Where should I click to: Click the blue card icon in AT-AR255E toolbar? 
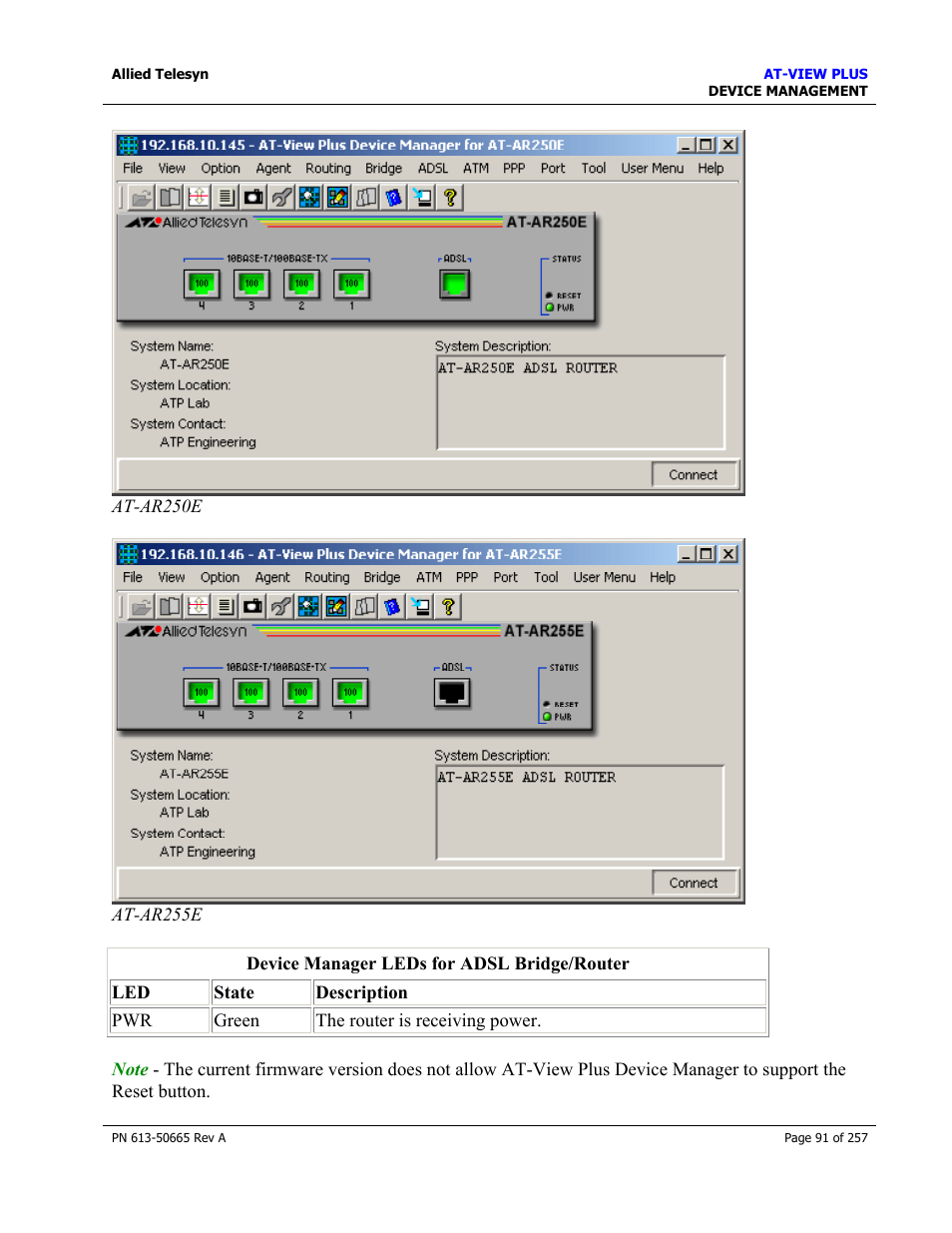[x=392, y=606]
